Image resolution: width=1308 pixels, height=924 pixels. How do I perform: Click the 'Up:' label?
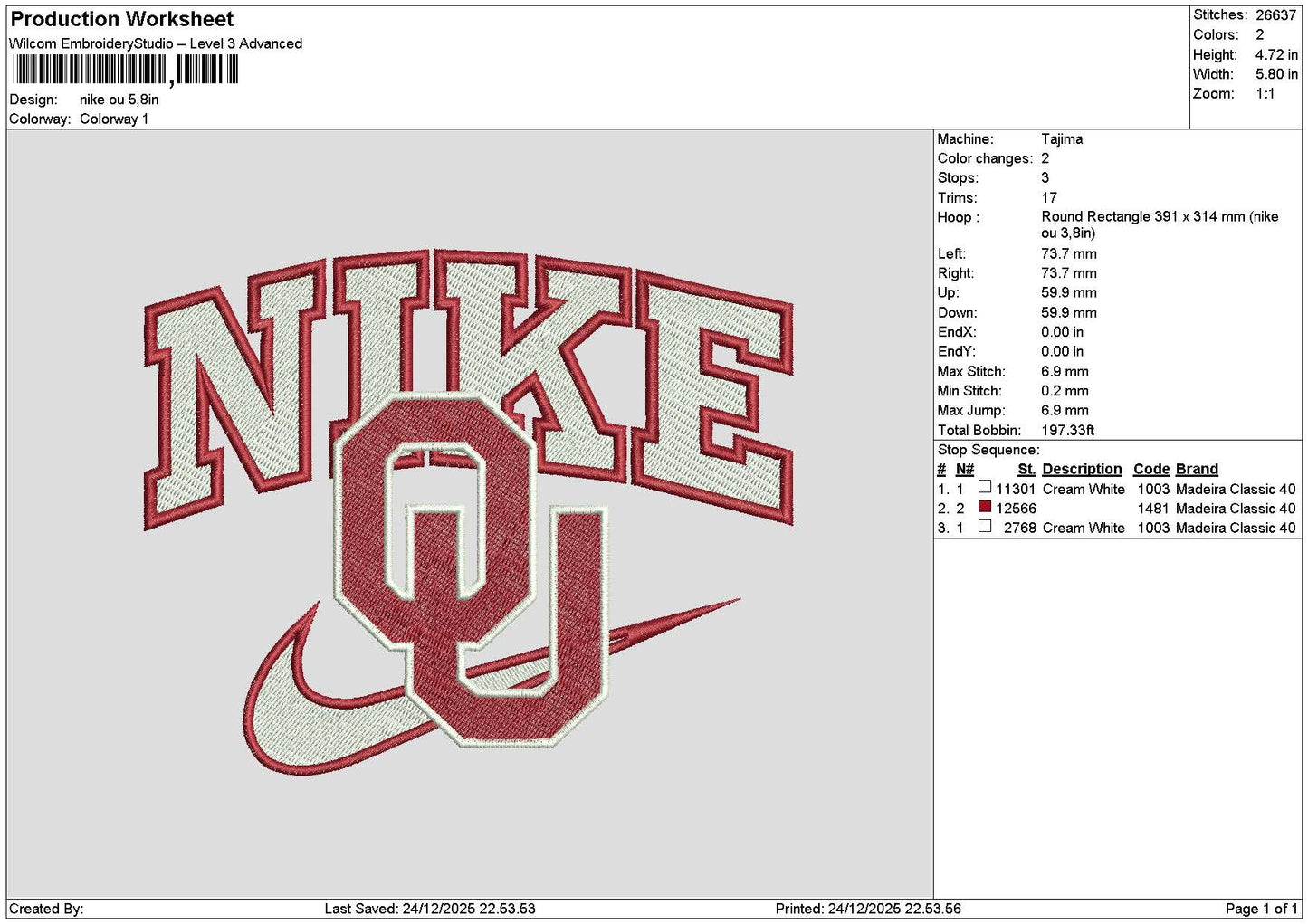click(948, 292)
